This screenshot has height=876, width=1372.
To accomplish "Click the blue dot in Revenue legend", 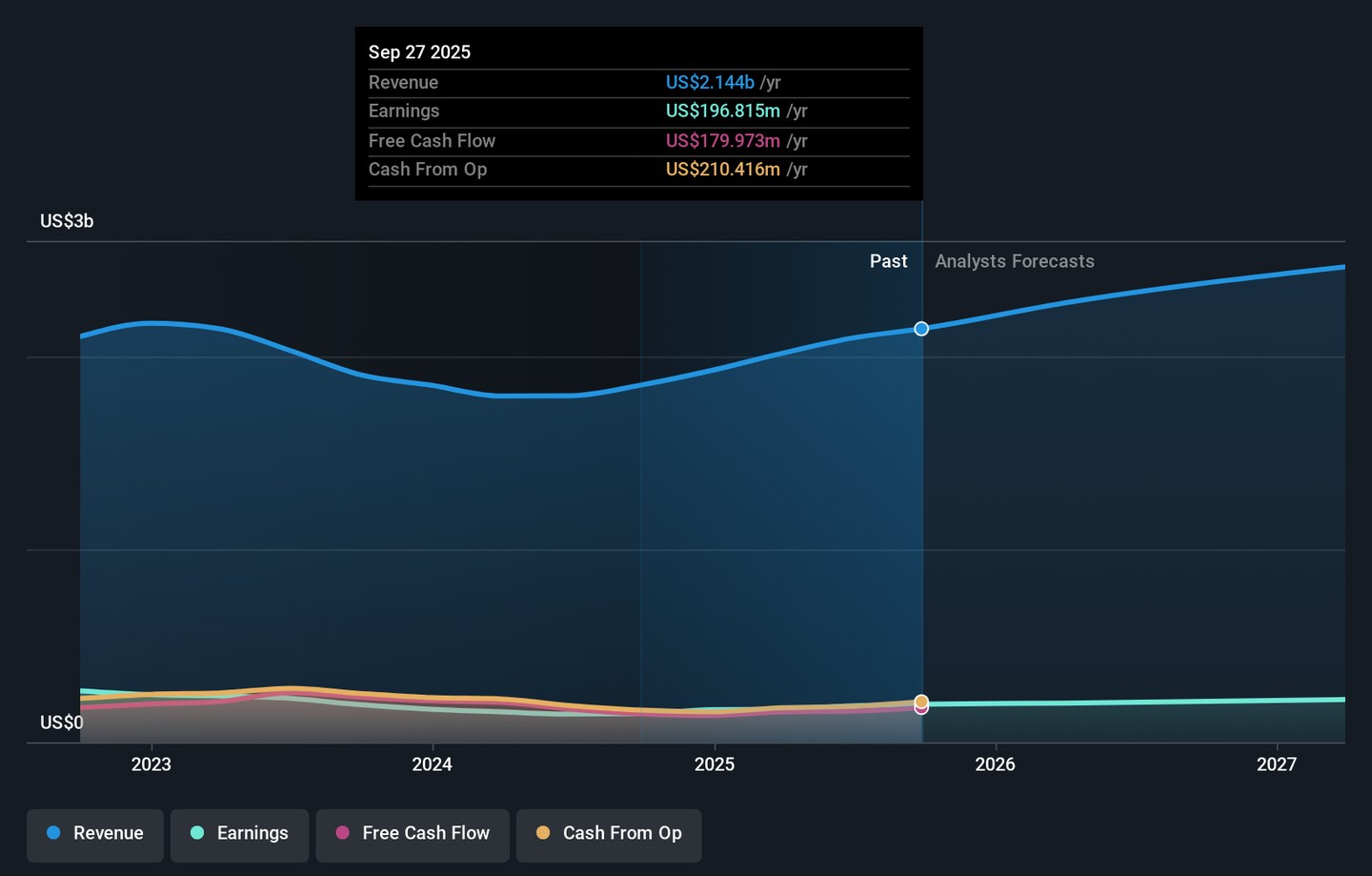I will 54,833.
